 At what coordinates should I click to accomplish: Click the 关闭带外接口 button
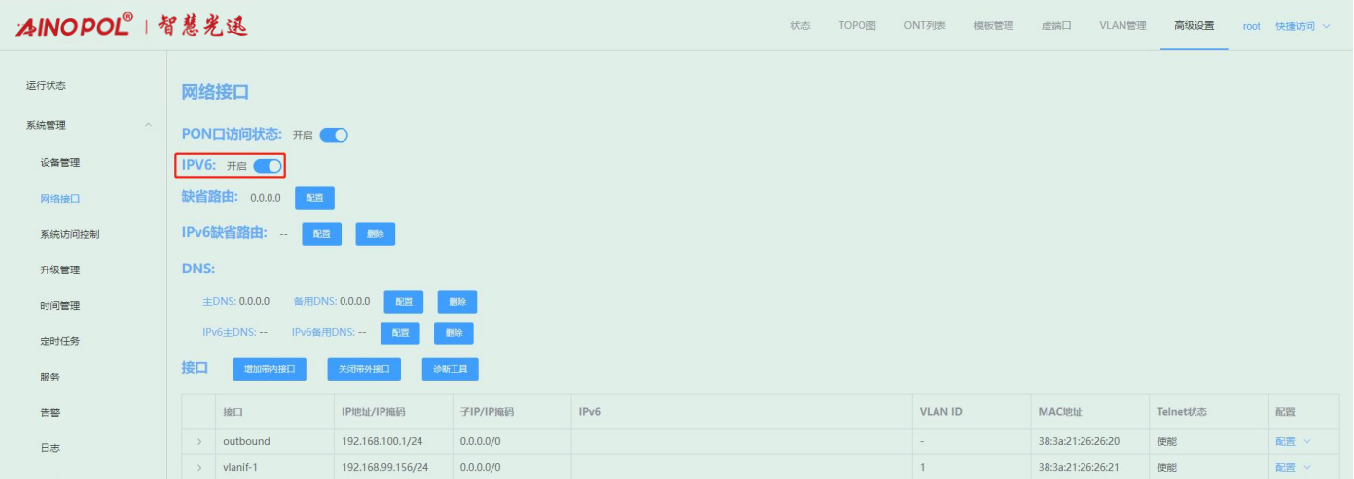pyautogui.click(x=364, y=369)
